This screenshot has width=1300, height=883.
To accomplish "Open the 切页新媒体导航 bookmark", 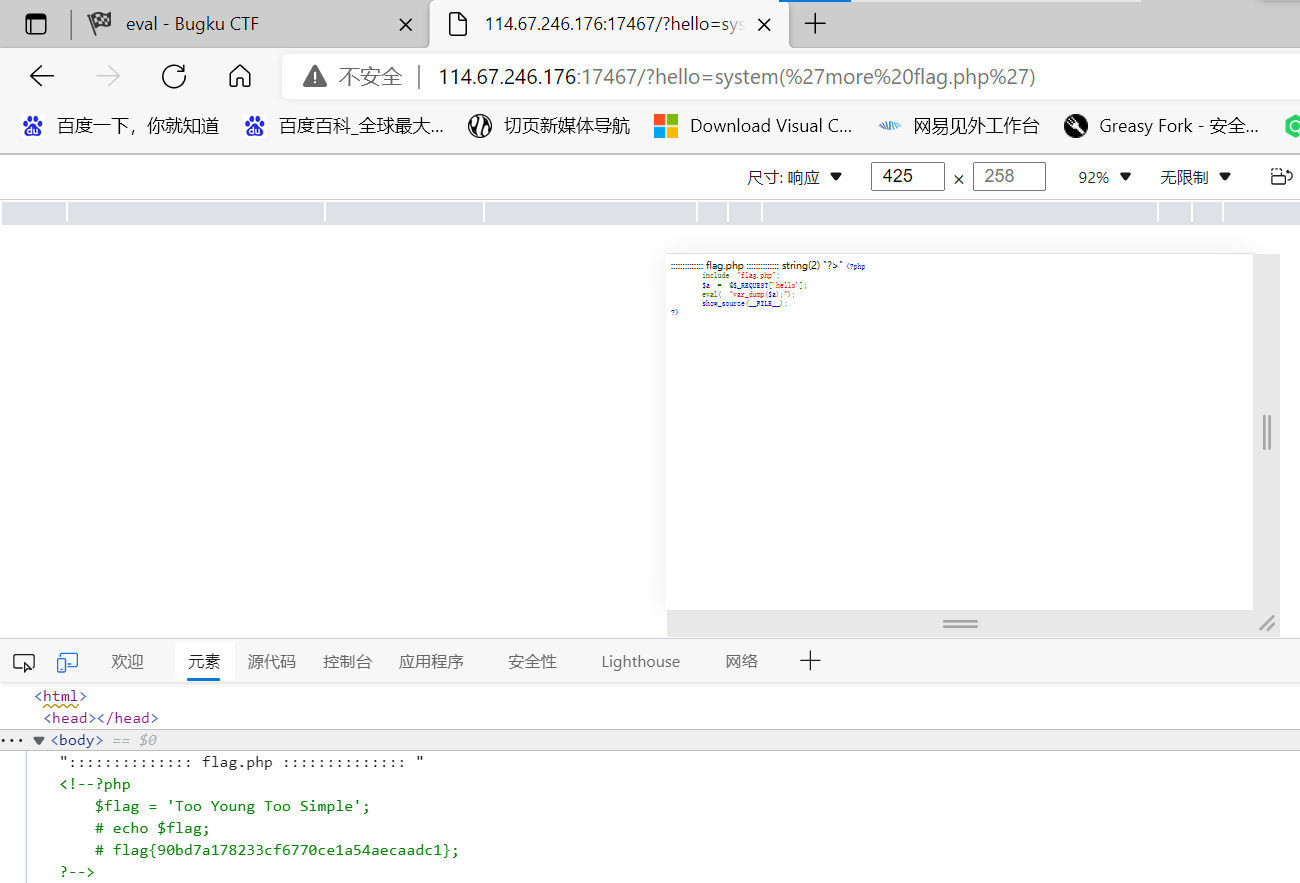I will [x=550, y=126].
